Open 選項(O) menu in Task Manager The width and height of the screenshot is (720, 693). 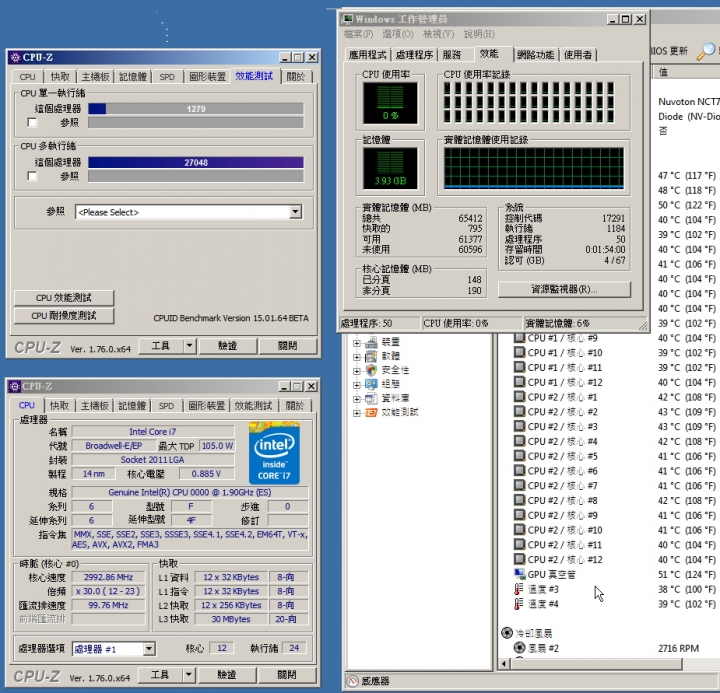(398, 34)
